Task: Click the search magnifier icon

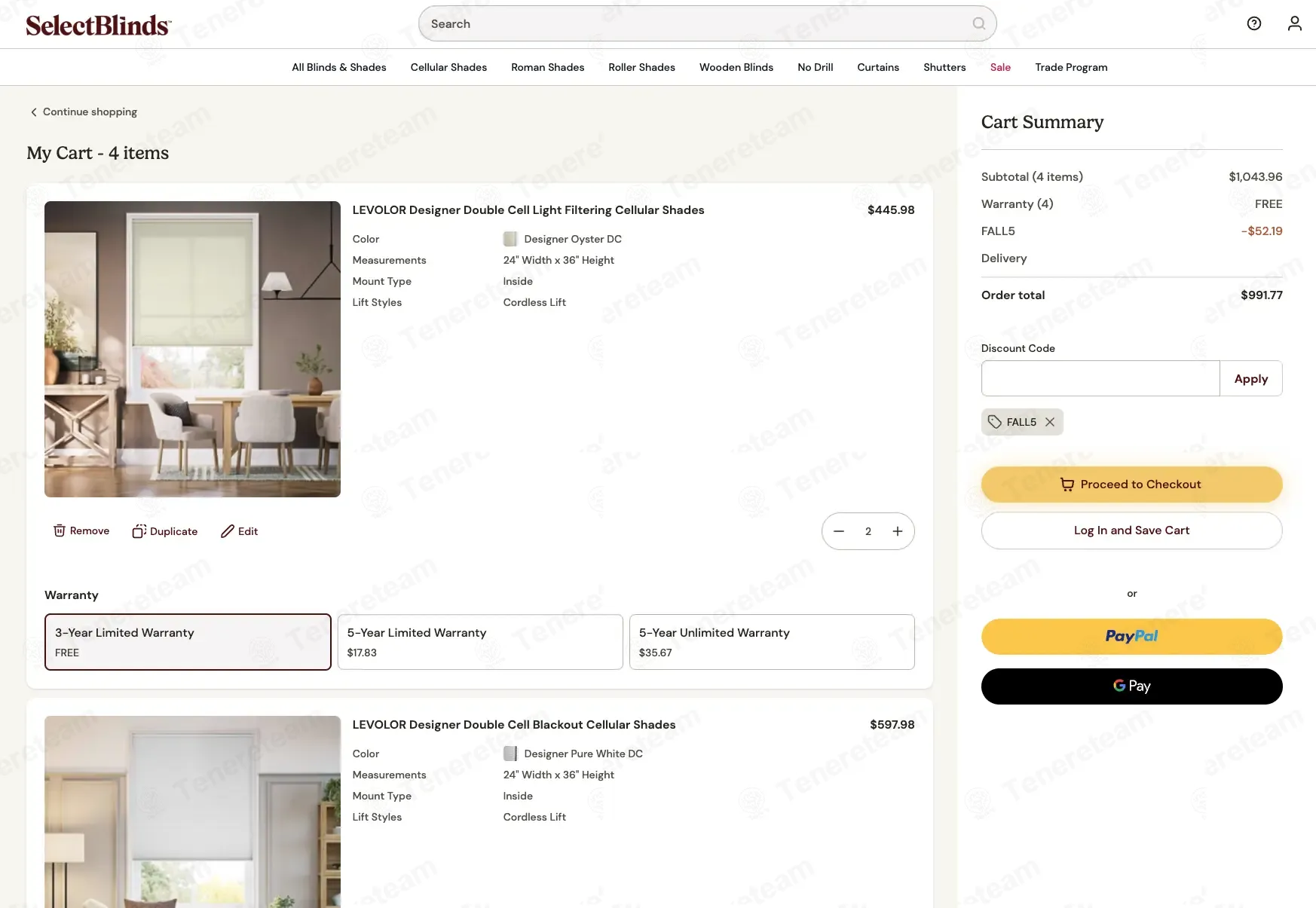Action: tap(978, 23)
